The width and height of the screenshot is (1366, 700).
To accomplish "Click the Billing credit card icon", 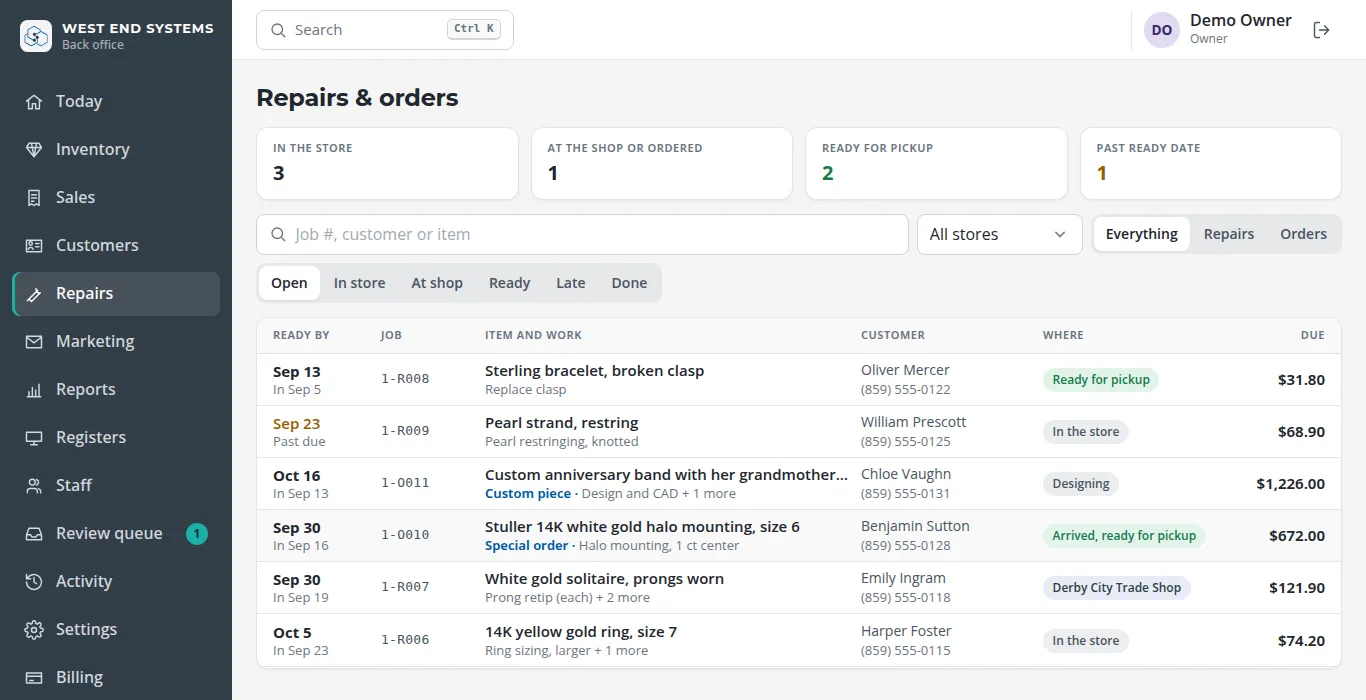I will [x=34, y=677].
